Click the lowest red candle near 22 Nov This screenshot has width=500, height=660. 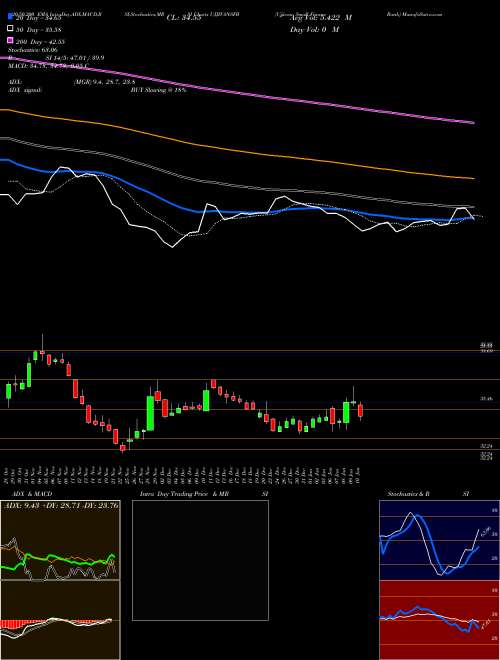tap(123, 448)
